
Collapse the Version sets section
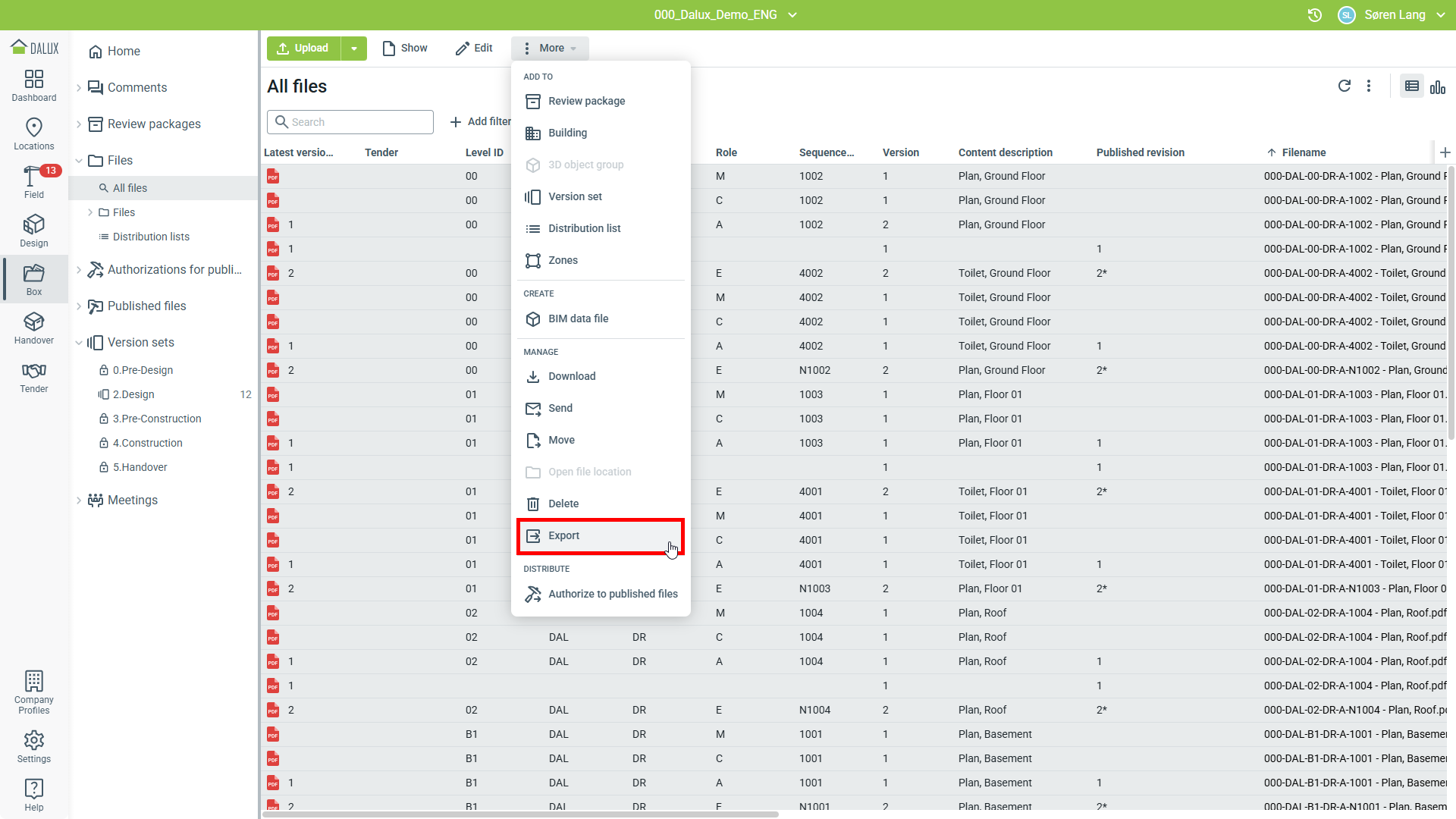(79, 342)
